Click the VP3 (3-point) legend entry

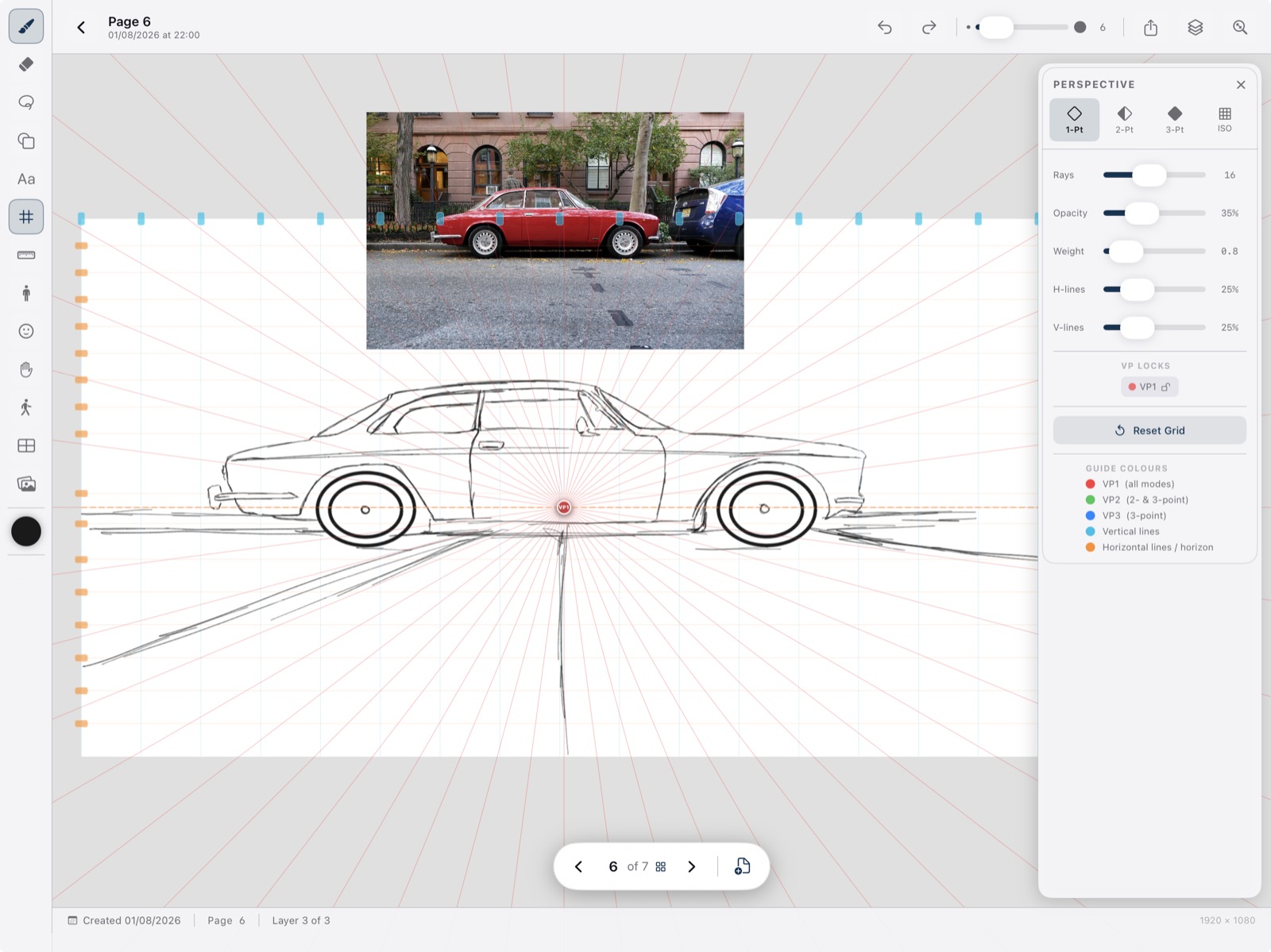1126,515
